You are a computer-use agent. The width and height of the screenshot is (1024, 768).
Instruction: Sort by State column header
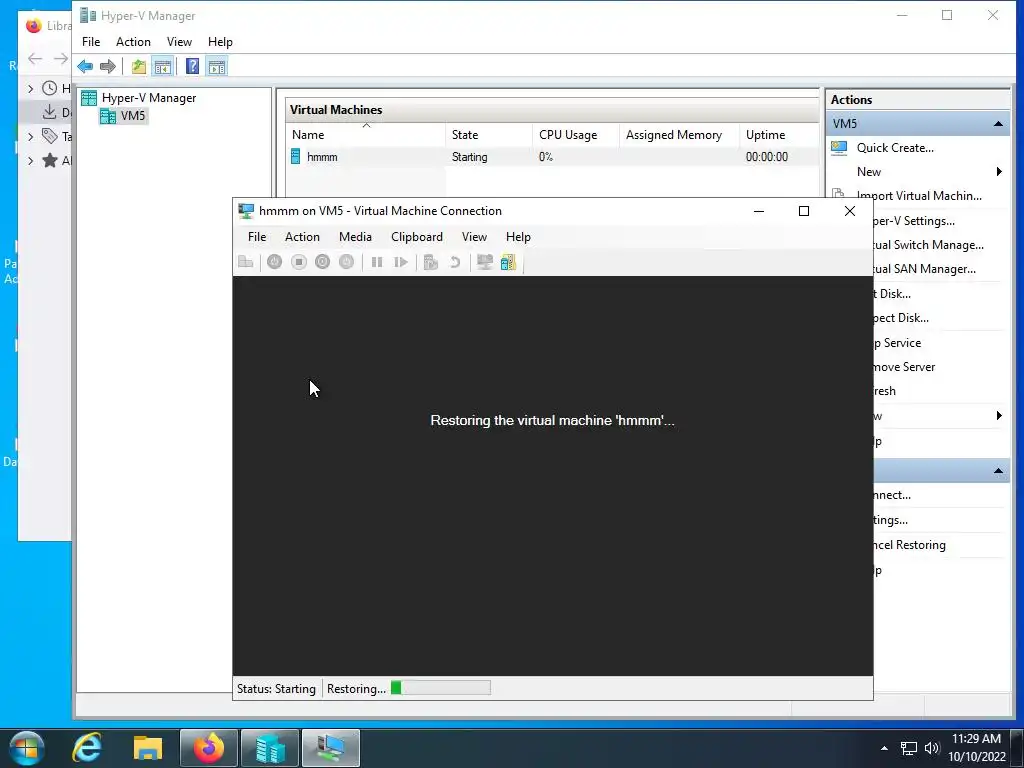(488, 135)
